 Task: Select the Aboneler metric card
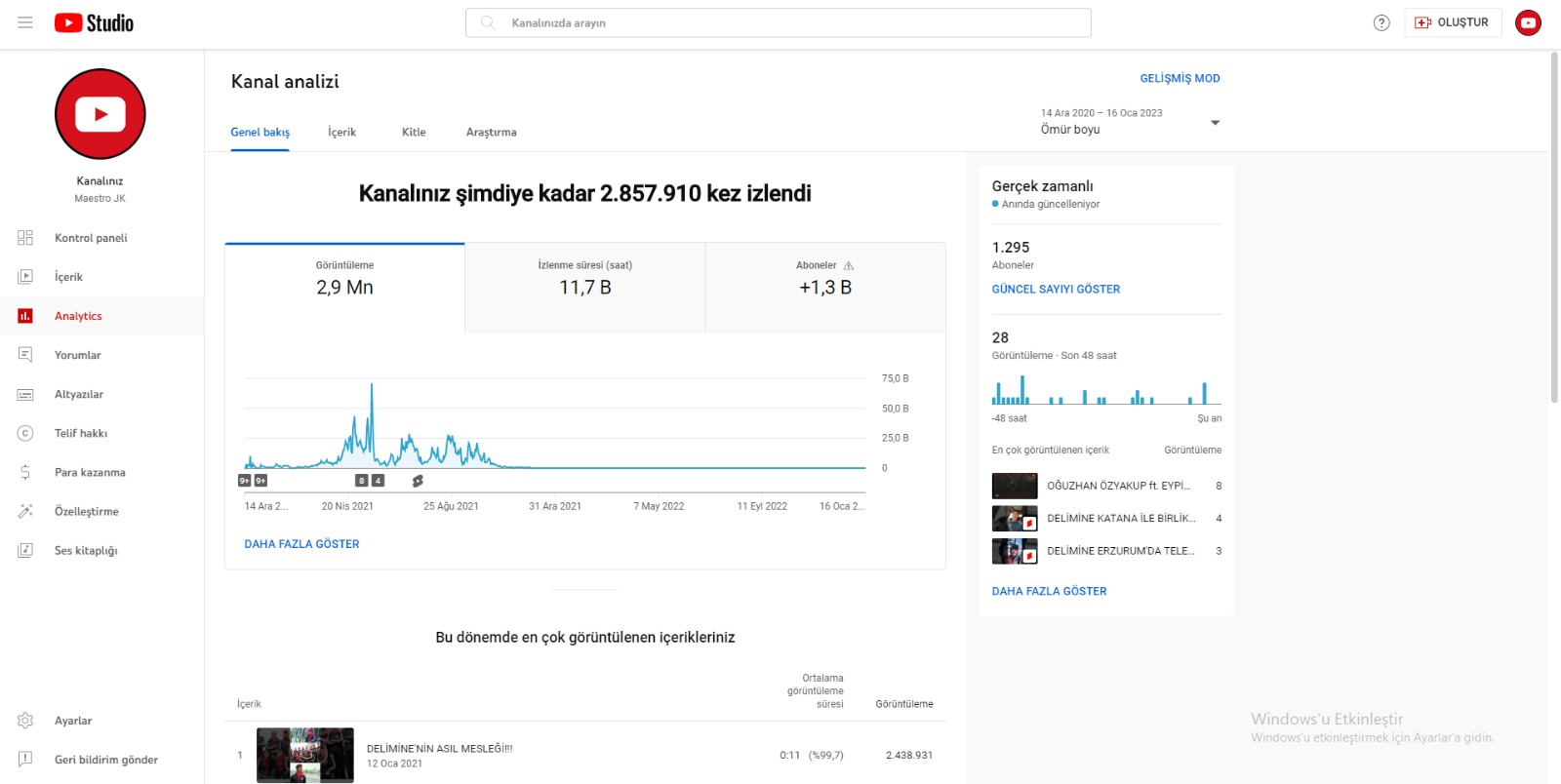(x=825, y=288)
